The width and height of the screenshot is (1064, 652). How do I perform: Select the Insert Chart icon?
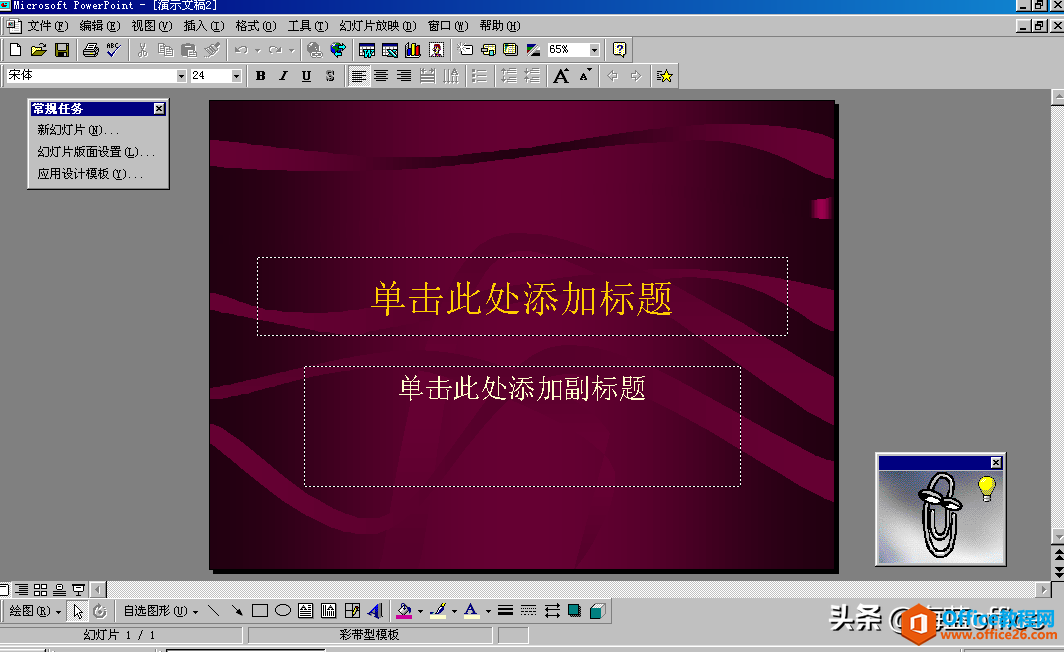414,49
